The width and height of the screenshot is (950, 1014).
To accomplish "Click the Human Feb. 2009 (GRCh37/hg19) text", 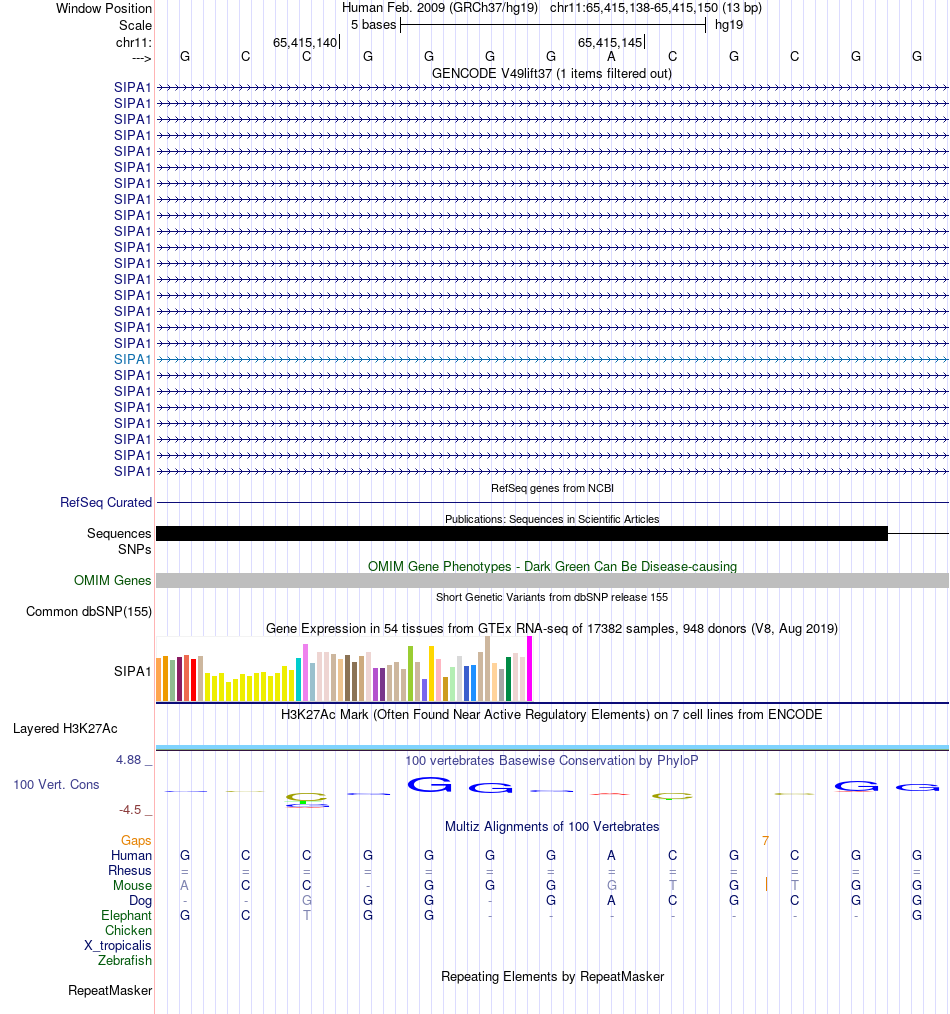I will (x=440, y=8).
